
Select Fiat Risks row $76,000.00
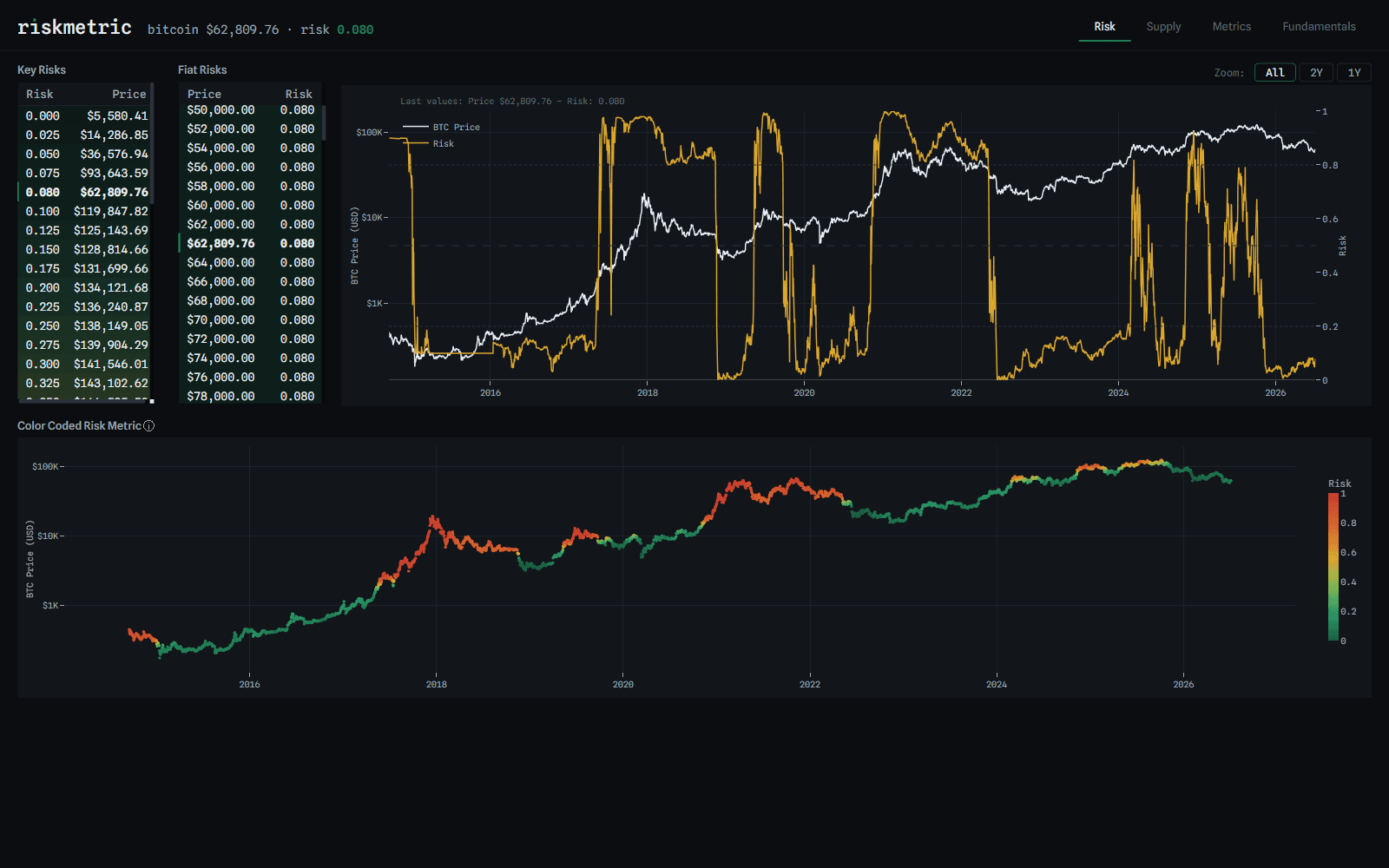pyautogui.click(x=250, y=378)
